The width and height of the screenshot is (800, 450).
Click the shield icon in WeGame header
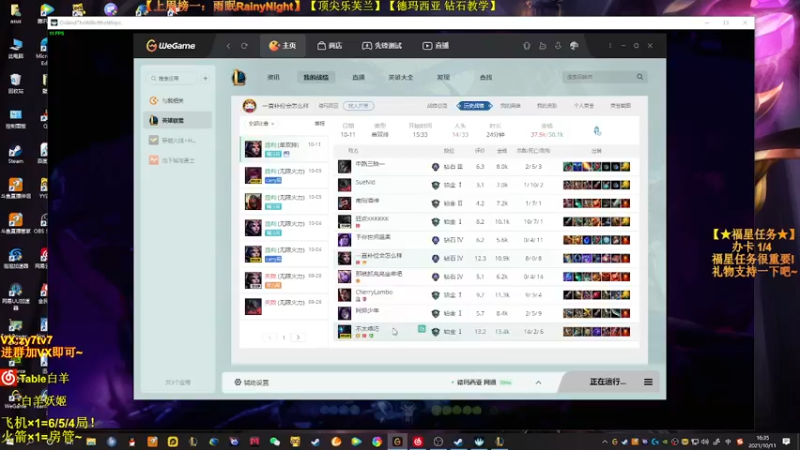click(x=527, y=46)
